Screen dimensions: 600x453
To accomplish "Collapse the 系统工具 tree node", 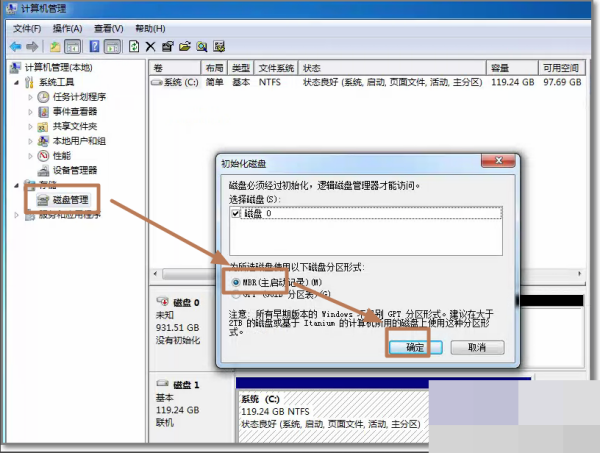I will (16, 83).
